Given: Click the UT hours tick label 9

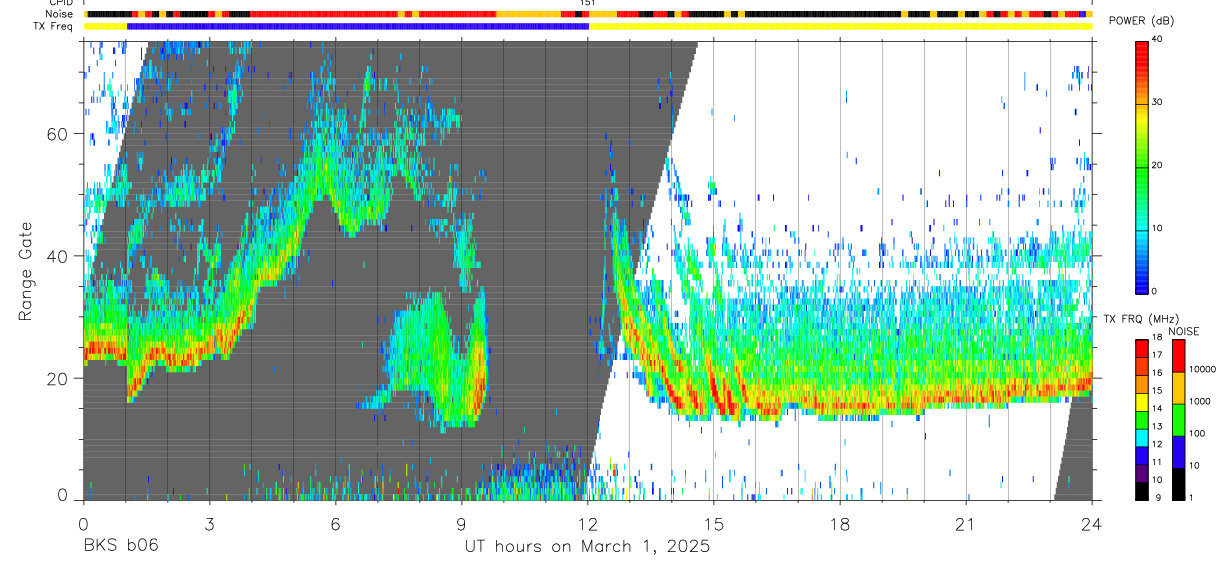Looking at the screenshot, I should tap(461, 523).
